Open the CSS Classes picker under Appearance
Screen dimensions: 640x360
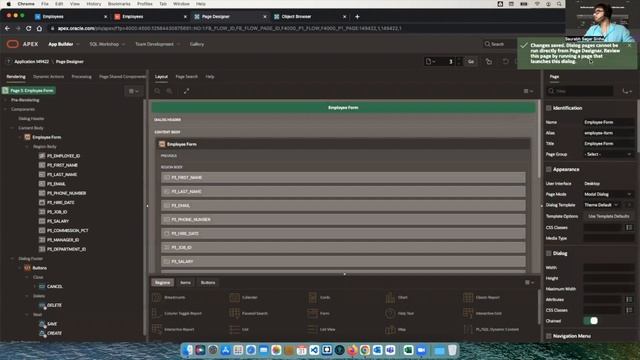coord(629,227)
